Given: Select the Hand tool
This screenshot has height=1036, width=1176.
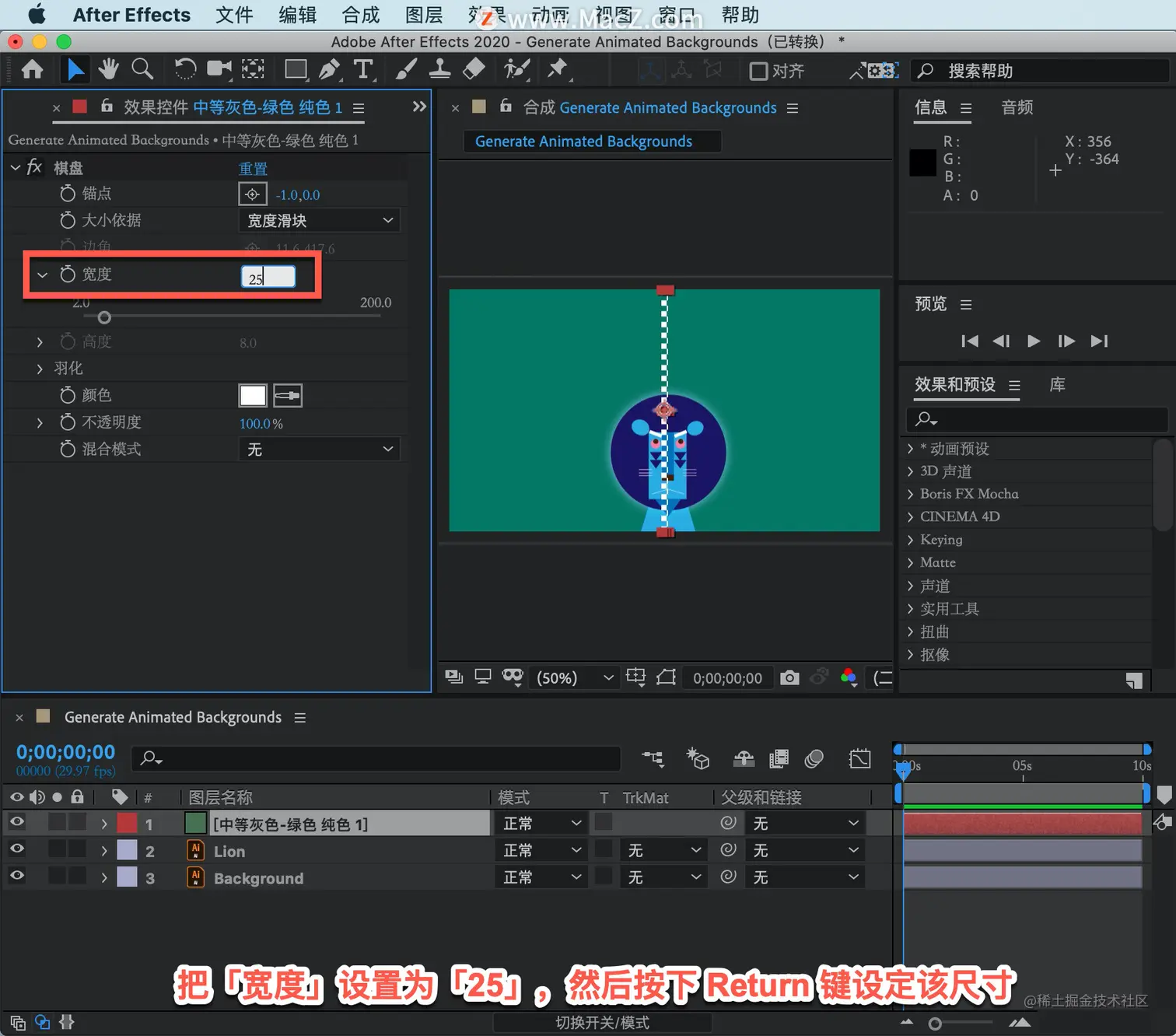Looking at the screenshot, I should coord(108,69).
